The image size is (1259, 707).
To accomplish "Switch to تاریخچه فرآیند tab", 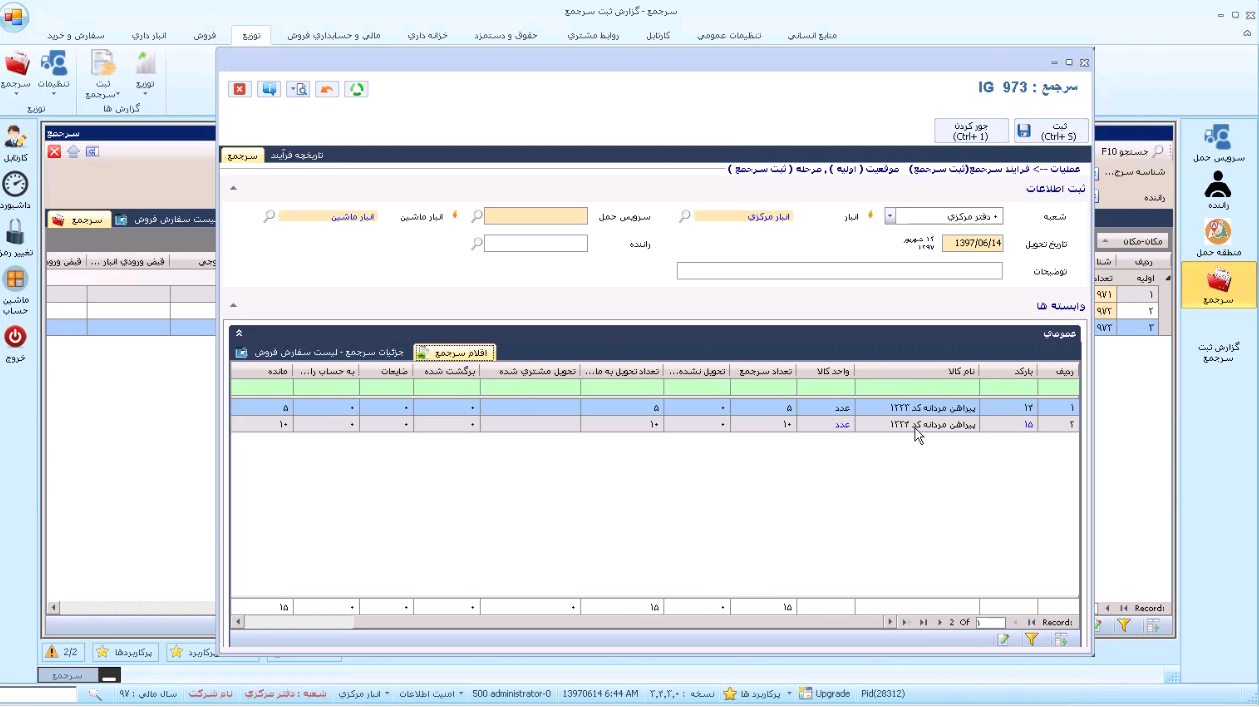I will coord(297,155).
